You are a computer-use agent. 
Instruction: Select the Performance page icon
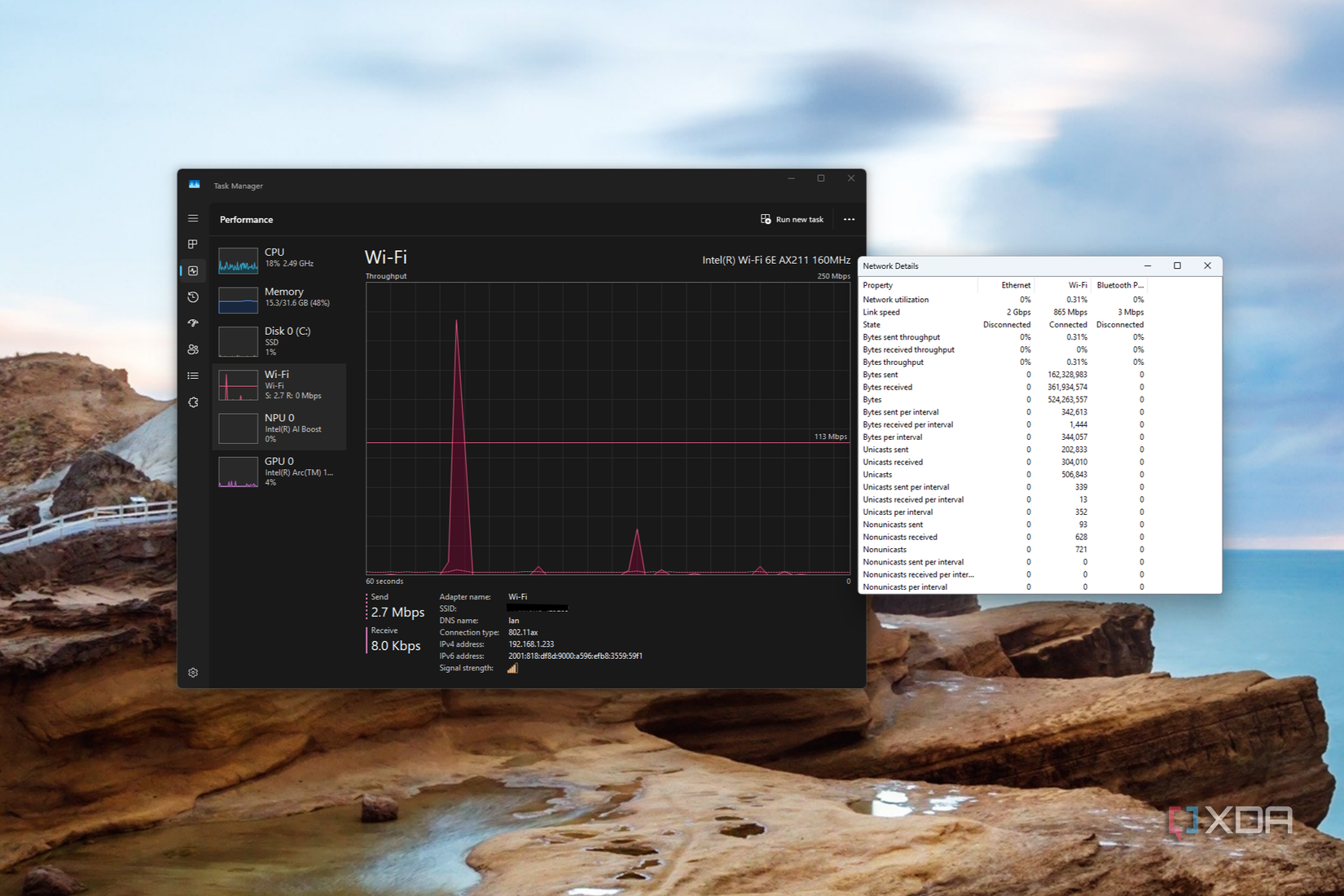[x=192, y=270]
